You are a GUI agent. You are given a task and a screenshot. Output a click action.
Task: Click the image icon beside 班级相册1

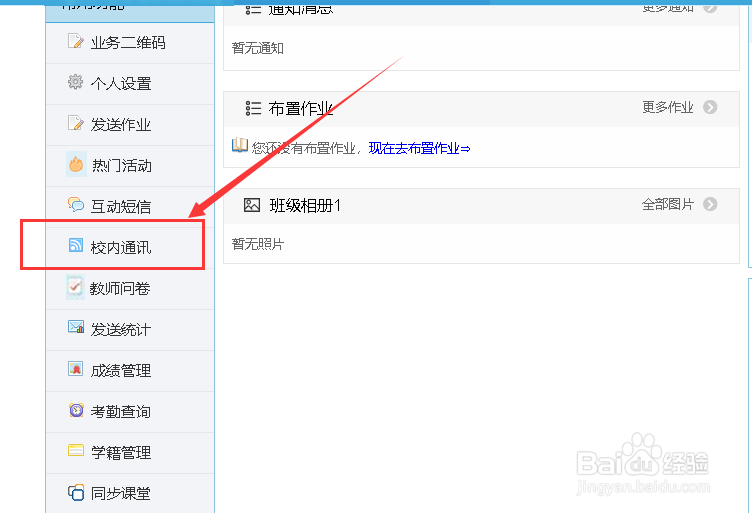coord(252,205)
